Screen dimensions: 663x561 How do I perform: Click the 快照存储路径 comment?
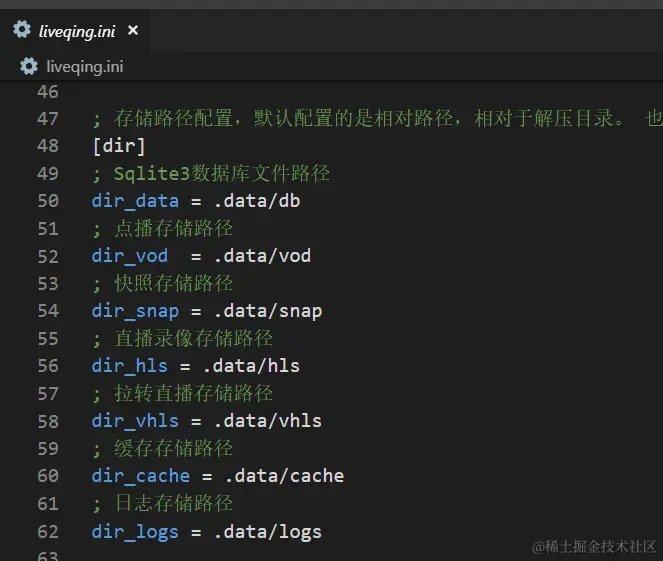(162, 284)
